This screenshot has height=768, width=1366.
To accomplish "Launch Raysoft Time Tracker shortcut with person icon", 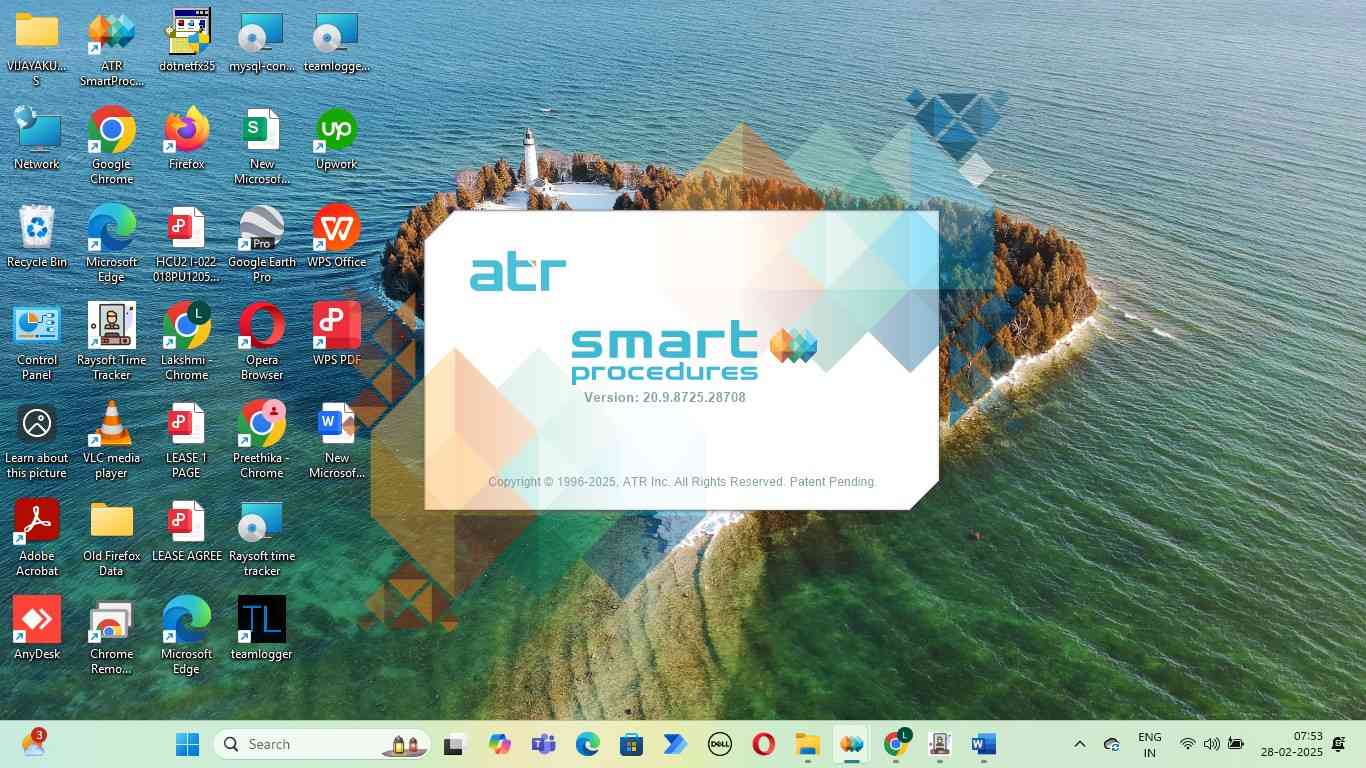I will click(111, 342).
